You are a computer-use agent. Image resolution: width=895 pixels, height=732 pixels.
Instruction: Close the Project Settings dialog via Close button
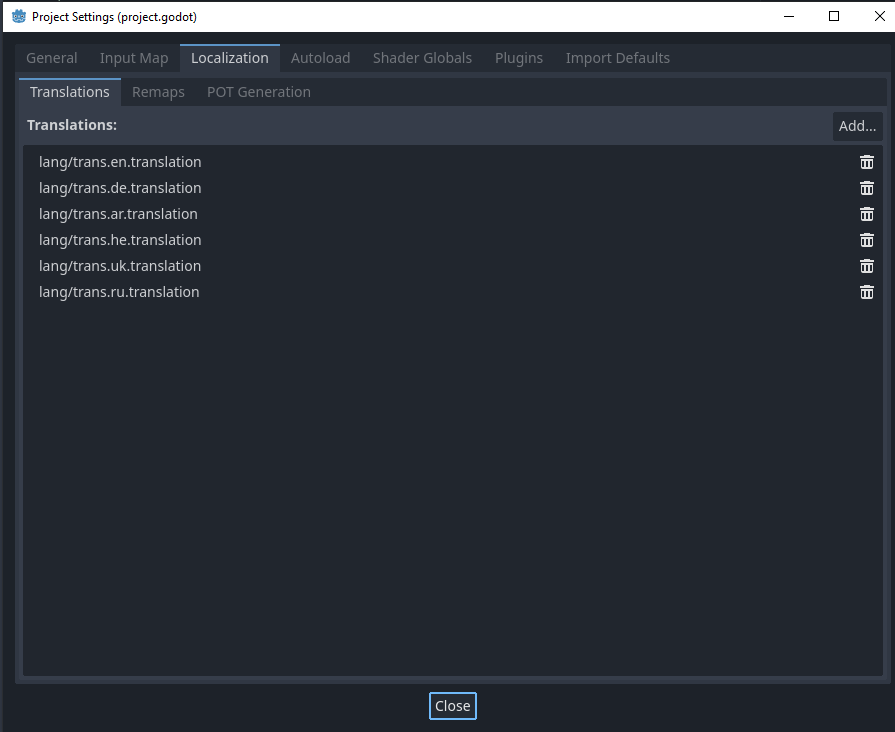pos(453,706)
